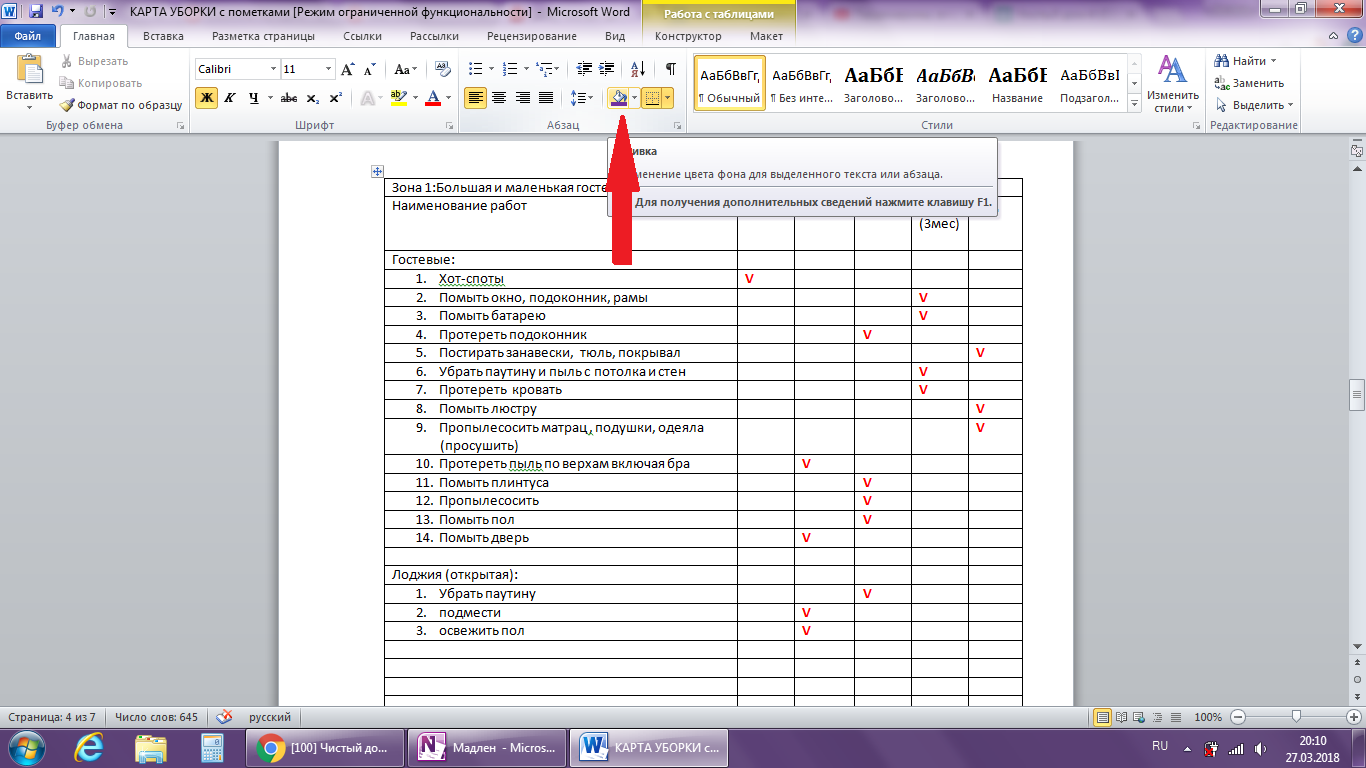Screen dimensions: 1366x768
Task: Switch to the Вставка ribbon tab
Action: (x=163, y=37)
